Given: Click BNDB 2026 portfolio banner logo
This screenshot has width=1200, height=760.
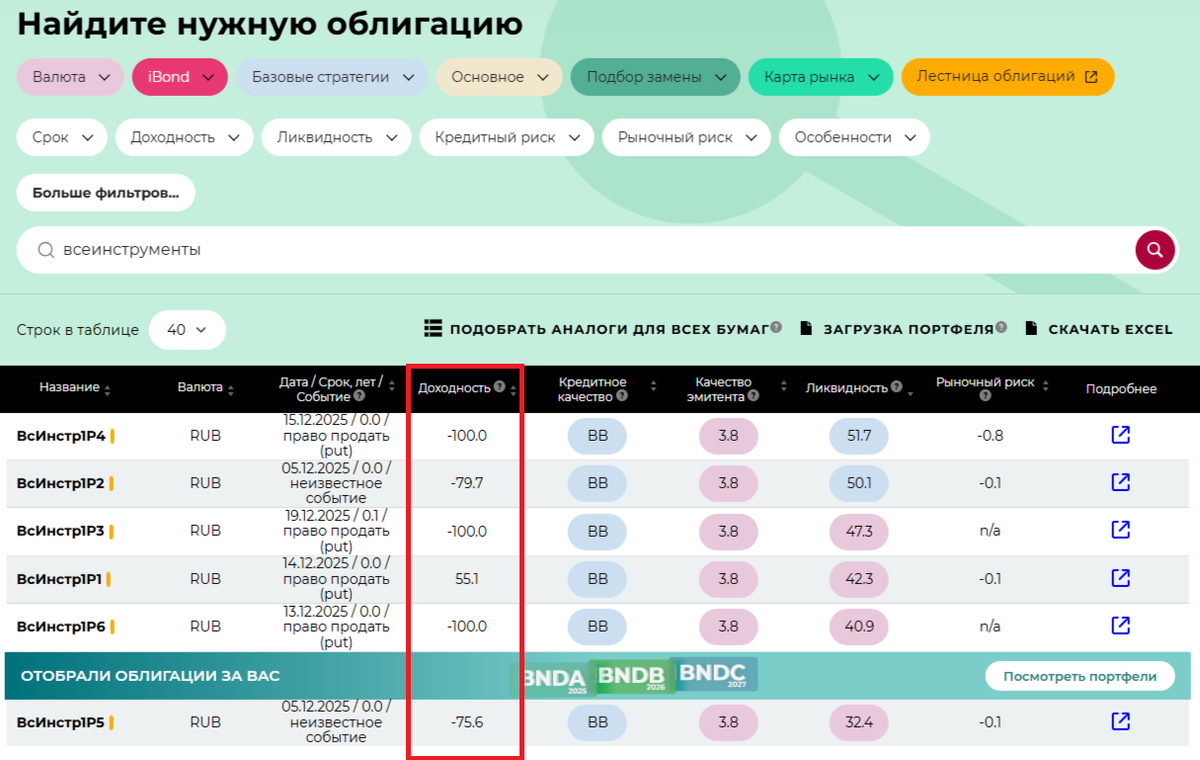Looking at the screenshot, I should coord(633,675).
